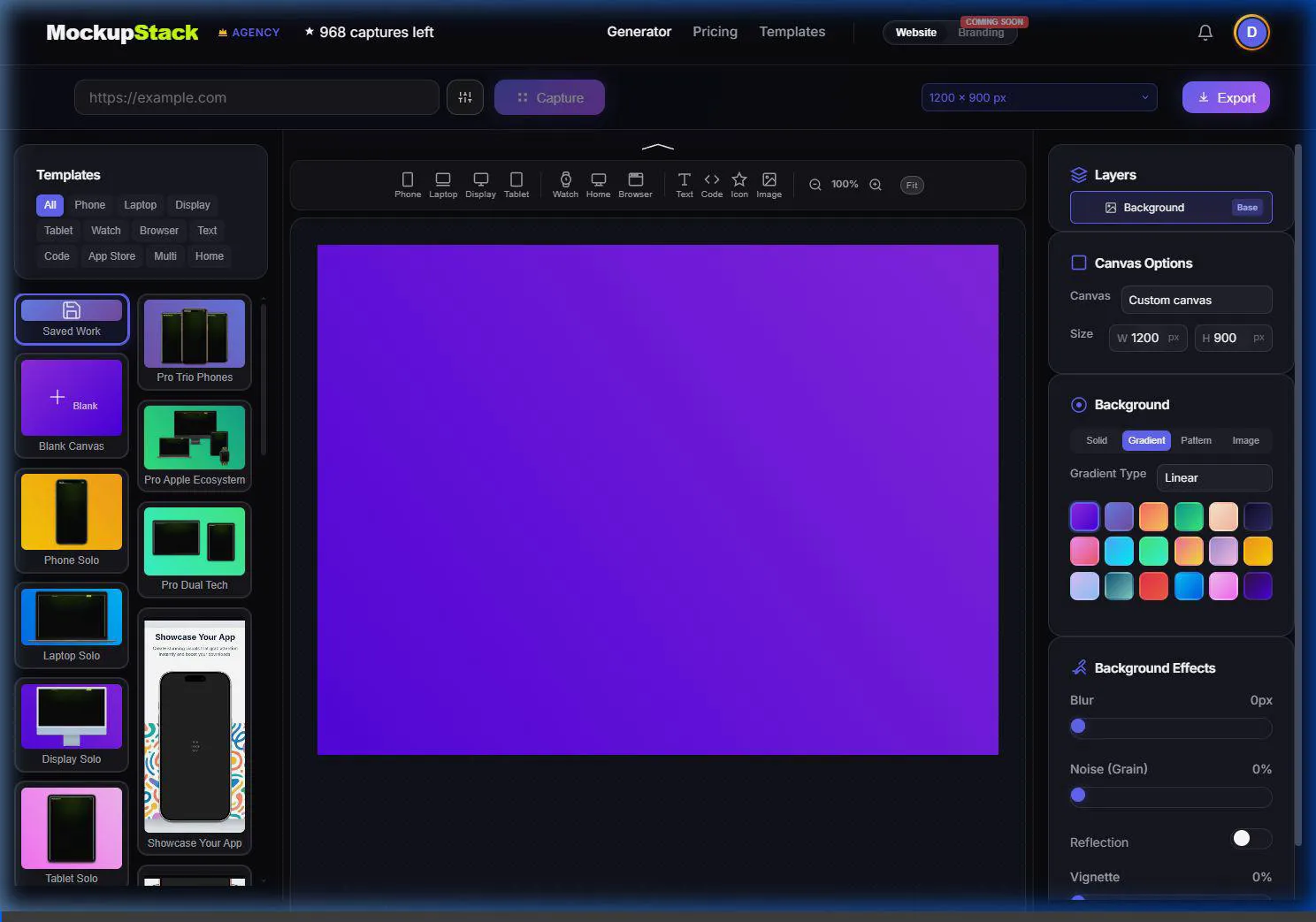Toggle the Reflection switch

click(1251, 838)
